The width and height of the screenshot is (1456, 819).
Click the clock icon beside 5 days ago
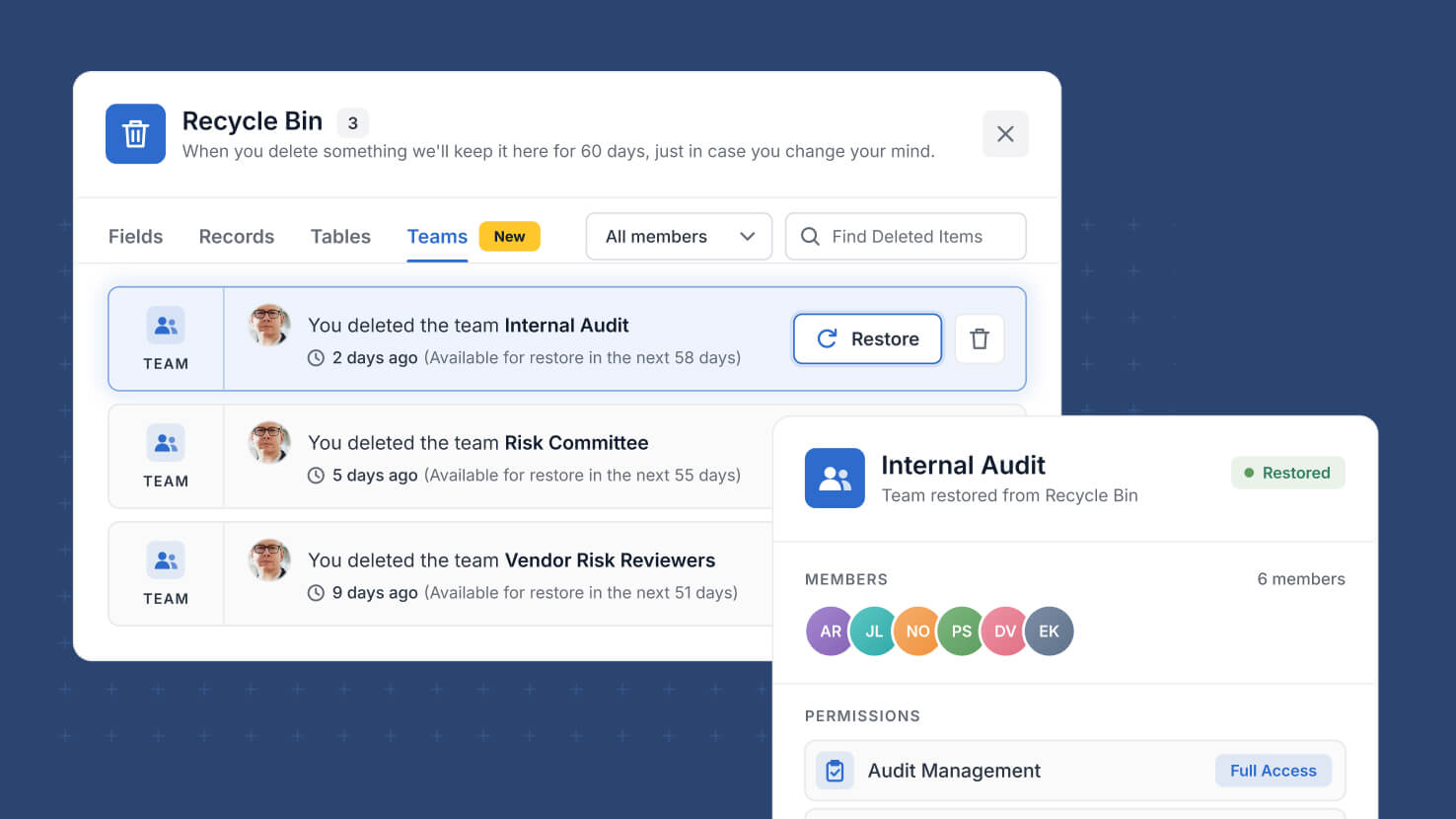coord(316,476)
